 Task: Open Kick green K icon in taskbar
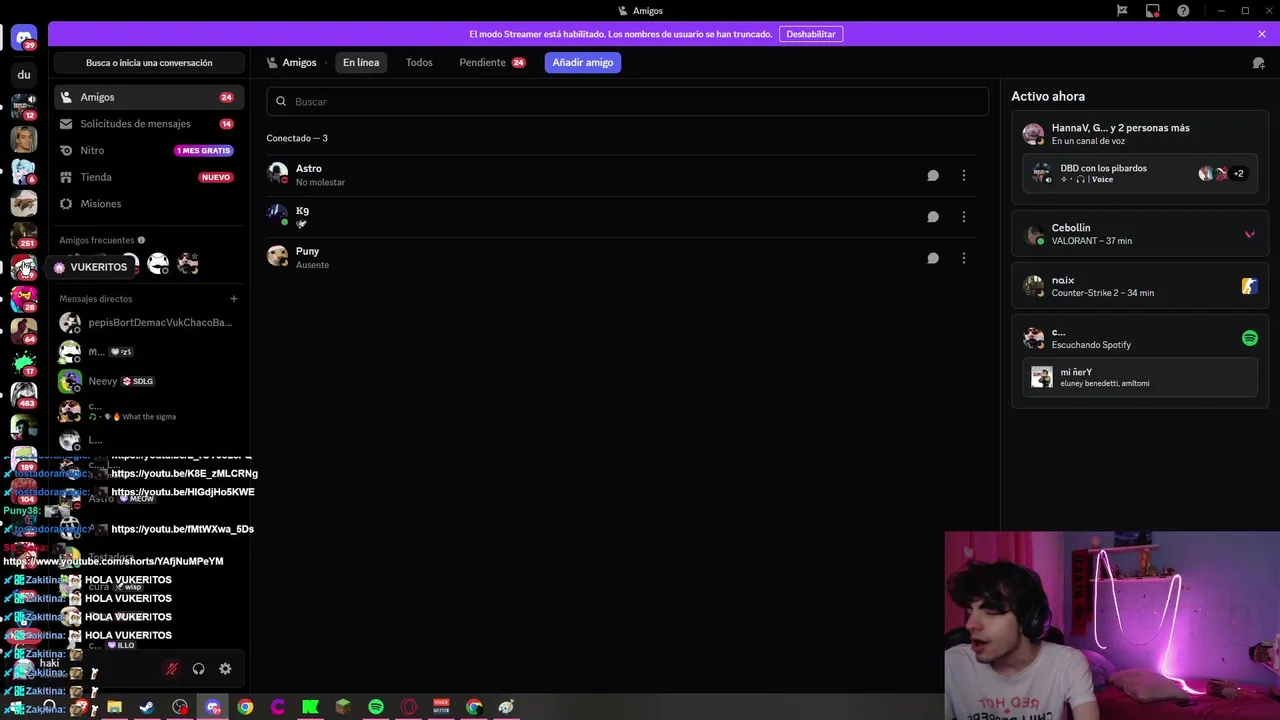310,707
